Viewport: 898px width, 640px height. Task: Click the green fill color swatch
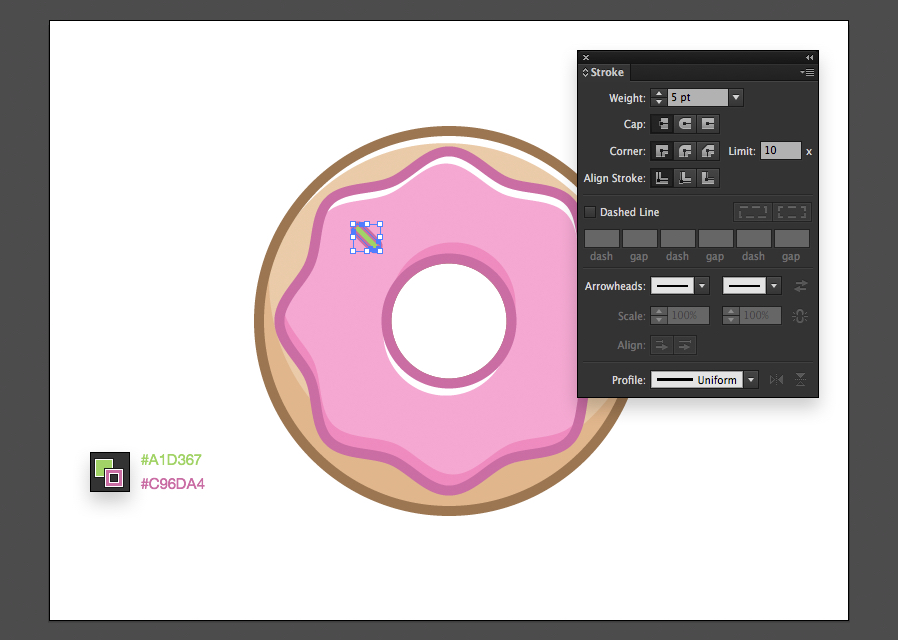(103, 467)
